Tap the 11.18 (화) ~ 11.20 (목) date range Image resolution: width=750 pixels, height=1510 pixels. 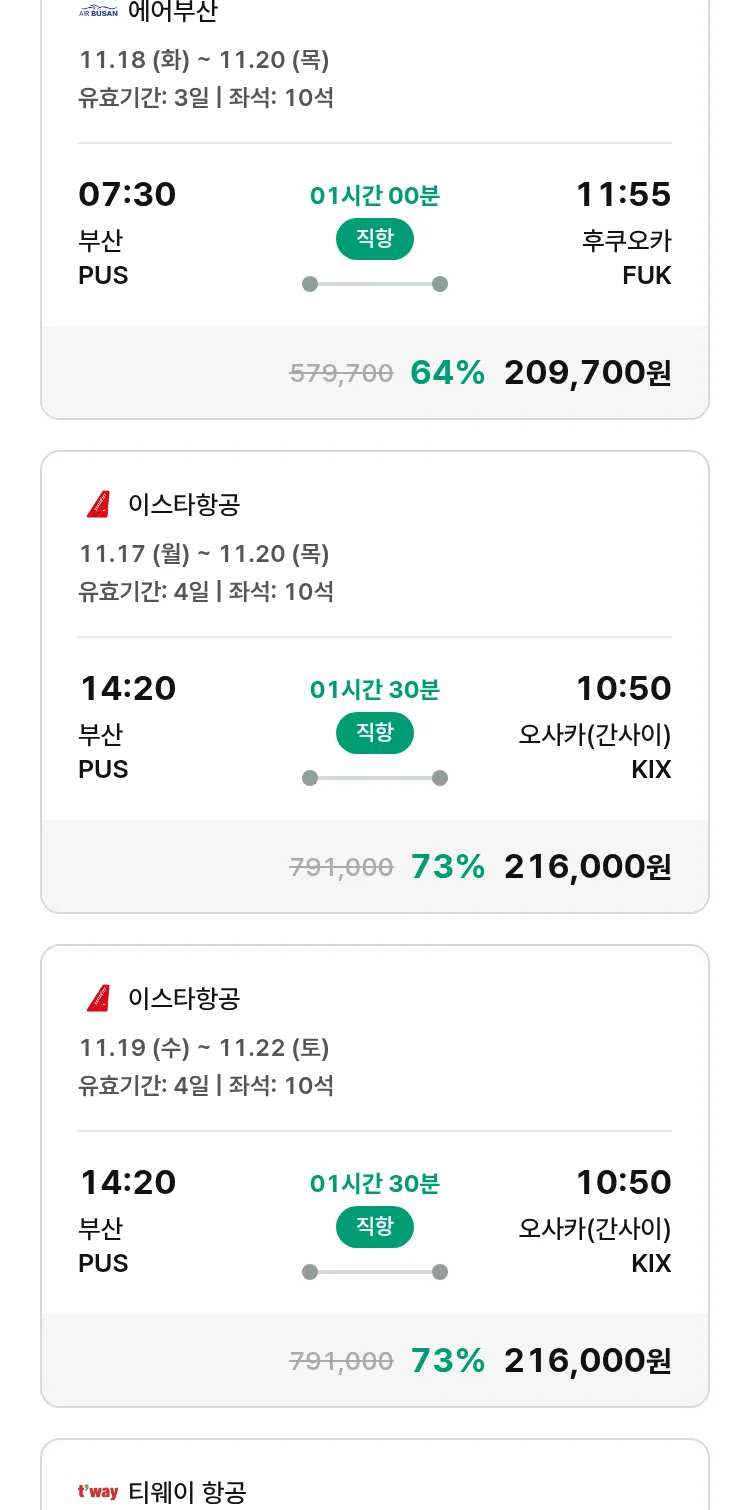pyautogui.click(x=204, y=60)
